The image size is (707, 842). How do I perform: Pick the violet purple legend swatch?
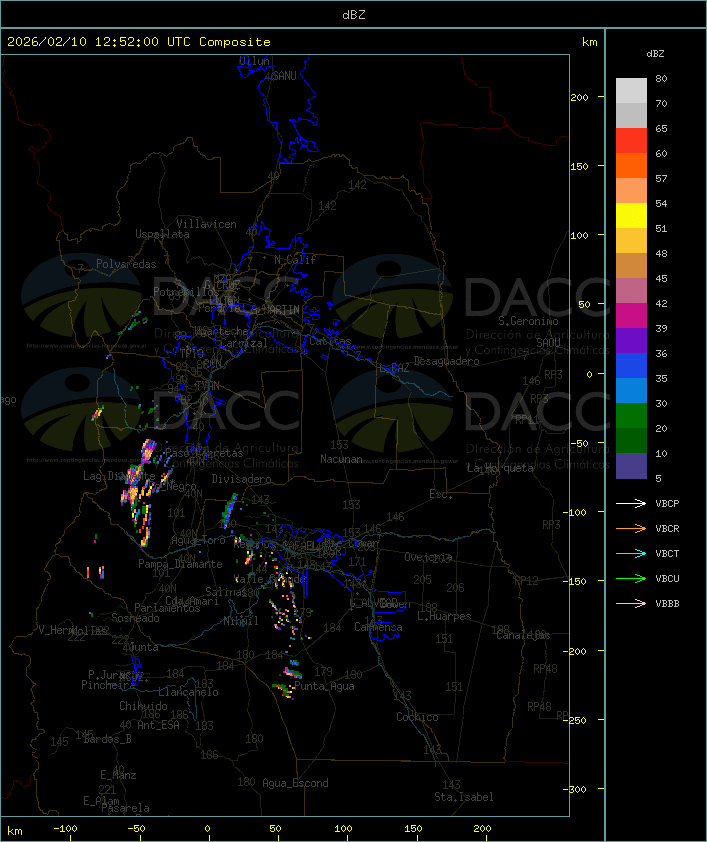tap(631, 341)
